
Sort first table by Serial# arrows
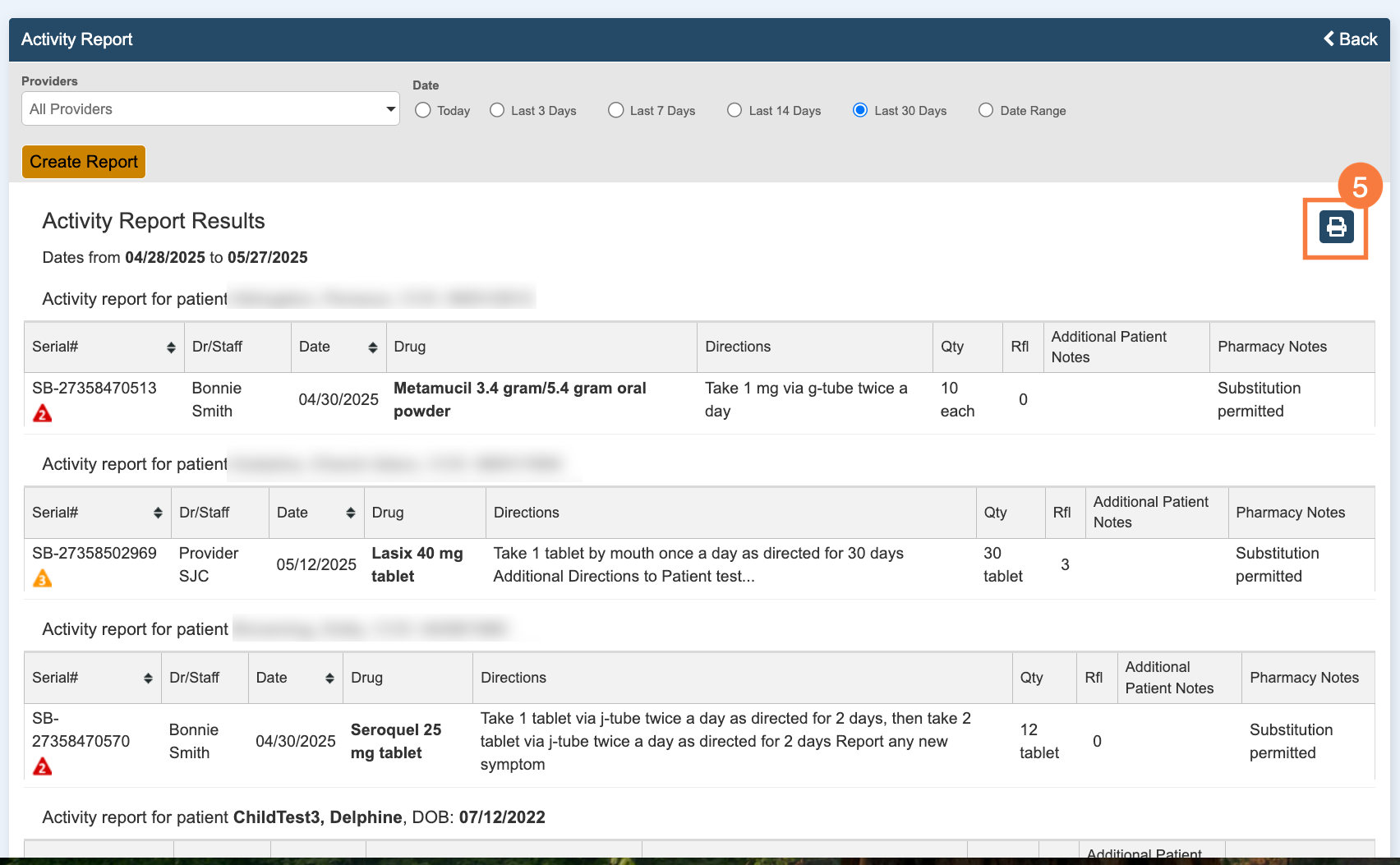click(171, 347)
